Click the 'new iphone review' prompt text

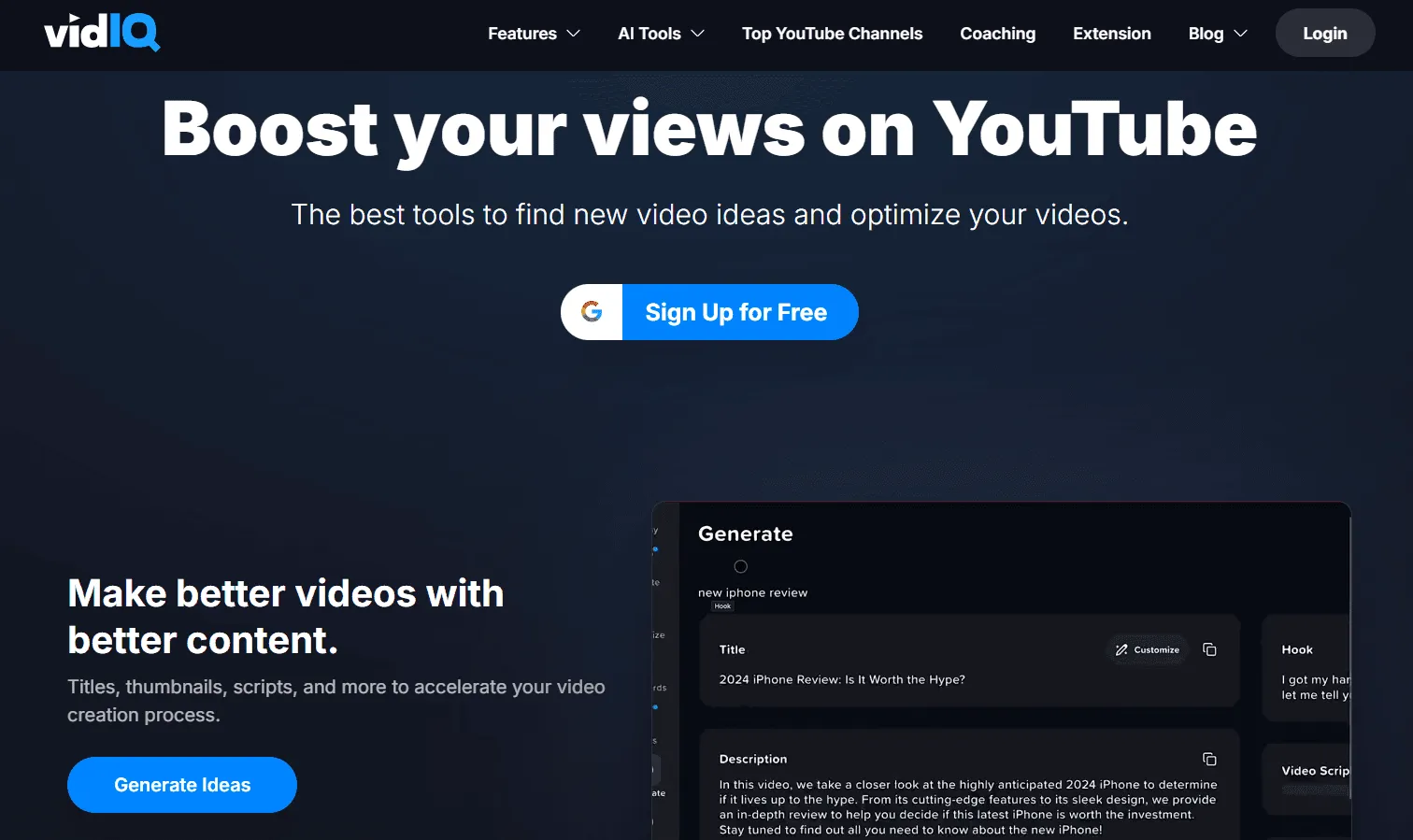click(752, 592)
